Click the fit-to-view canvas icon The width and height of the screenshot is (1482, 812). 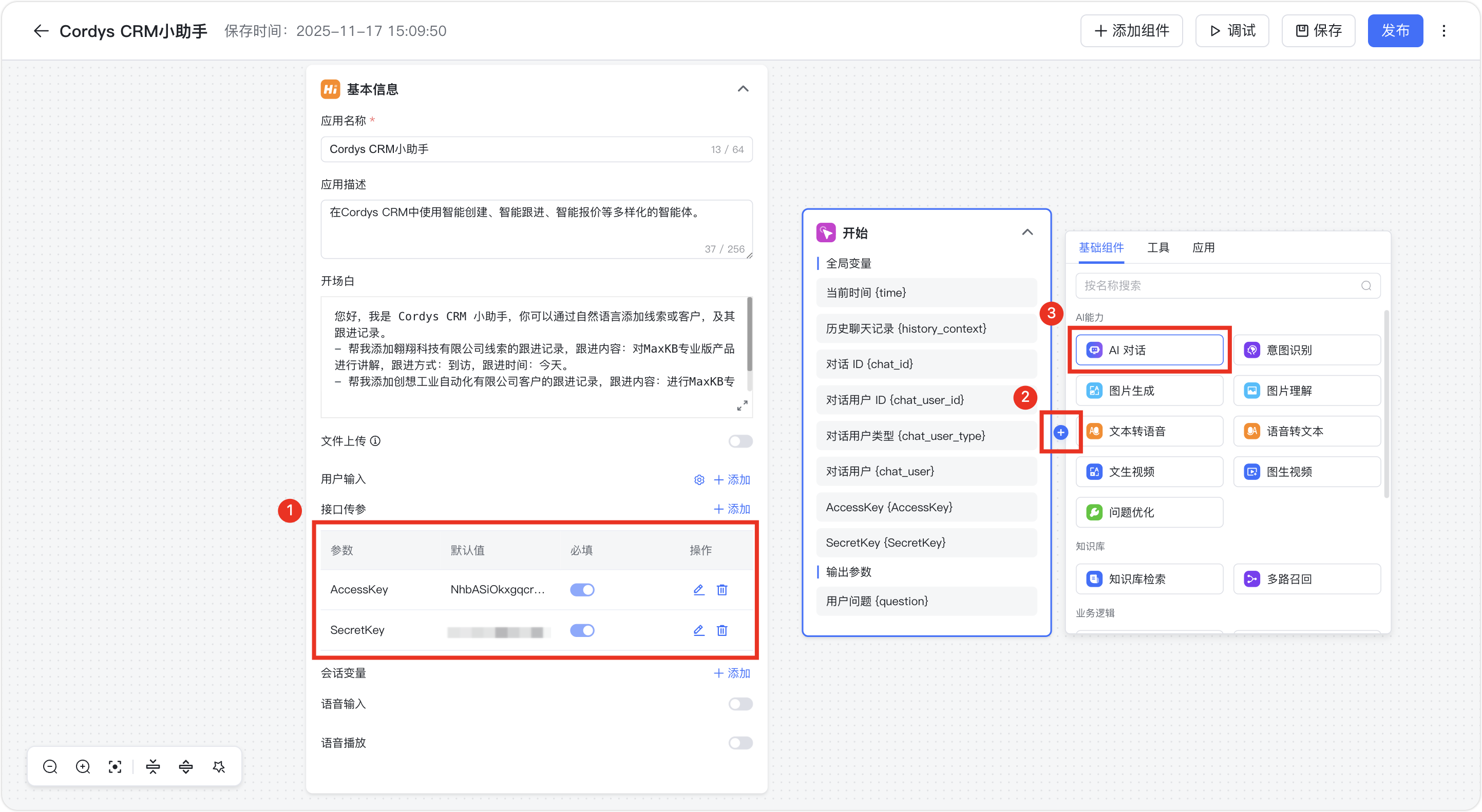[x=115, y=766]
